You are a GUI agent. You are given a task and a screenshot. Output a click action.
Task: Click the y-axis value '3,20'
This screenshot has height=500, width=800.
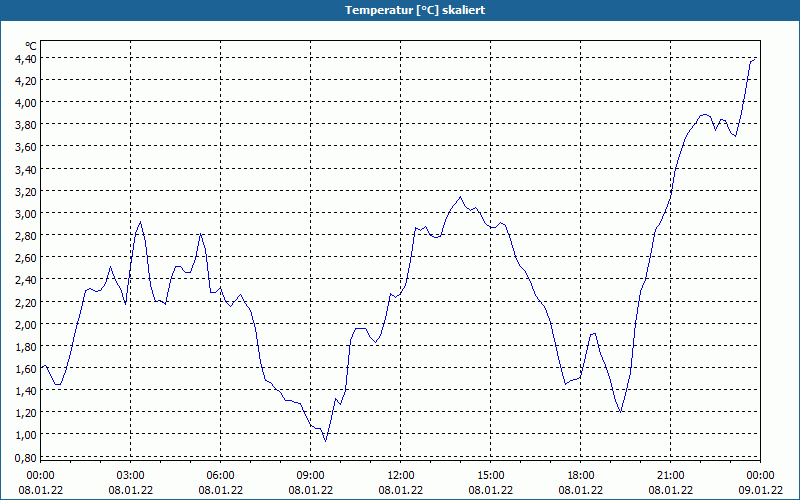coord(26,192)
